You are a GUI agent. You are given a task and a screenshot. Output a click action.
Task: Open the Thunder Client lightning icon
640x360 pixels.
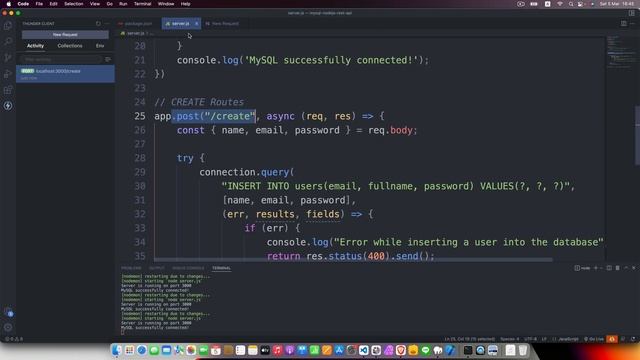(8, 106)
